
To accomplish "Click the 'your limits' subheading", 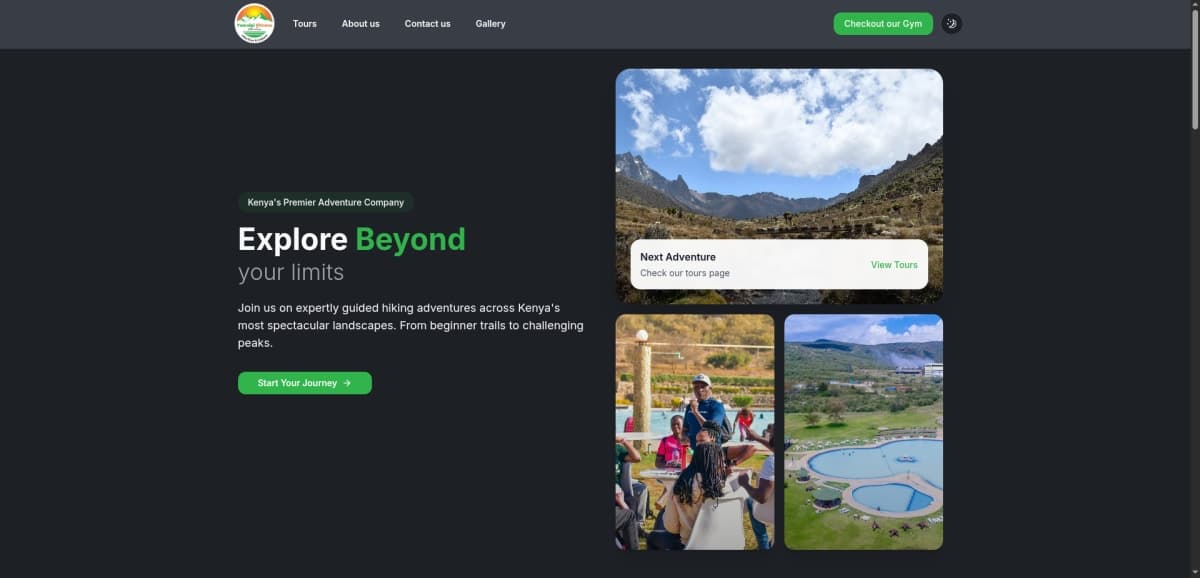I will point(290,272).
